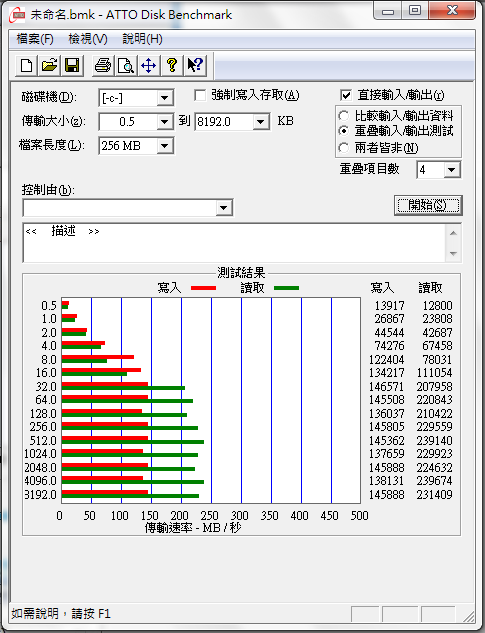This screenshot has width=485, height=633.
Task: Open the 重疊項目數 queue depth dropdown
Action: click(x=451, y=170)
